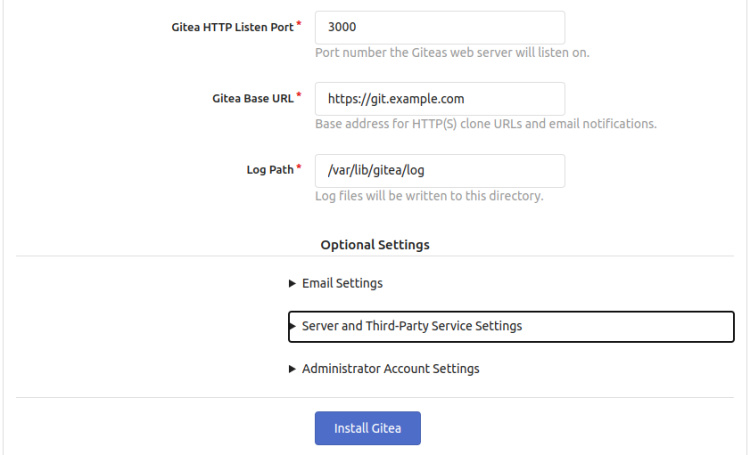Click the base address description text

(485, 124)
